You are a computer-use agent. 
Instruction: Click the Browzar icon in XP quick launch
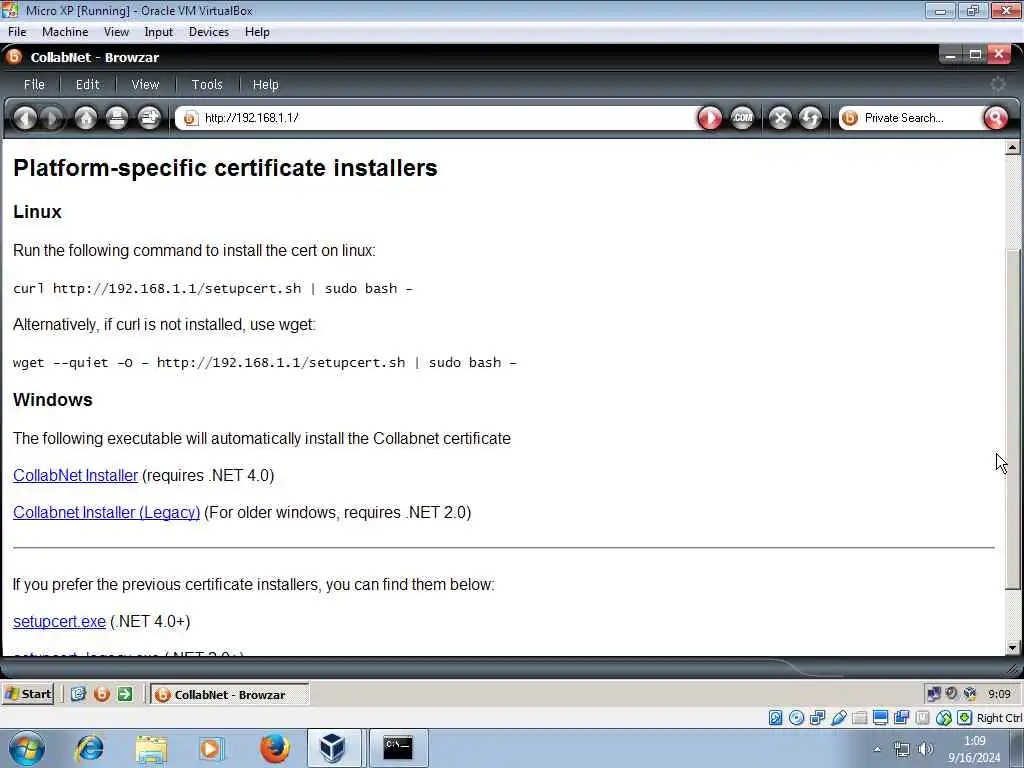[x=101, y=694]
